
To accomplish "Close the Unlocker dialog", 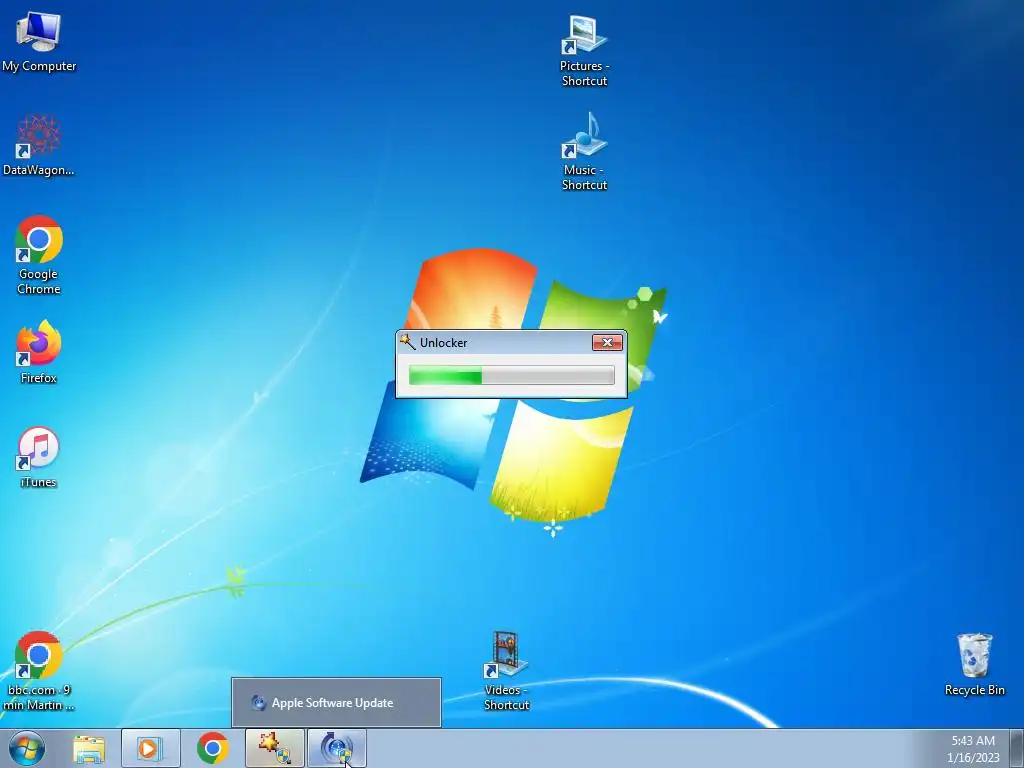I will pyautogui.click(x=607, y=342).
